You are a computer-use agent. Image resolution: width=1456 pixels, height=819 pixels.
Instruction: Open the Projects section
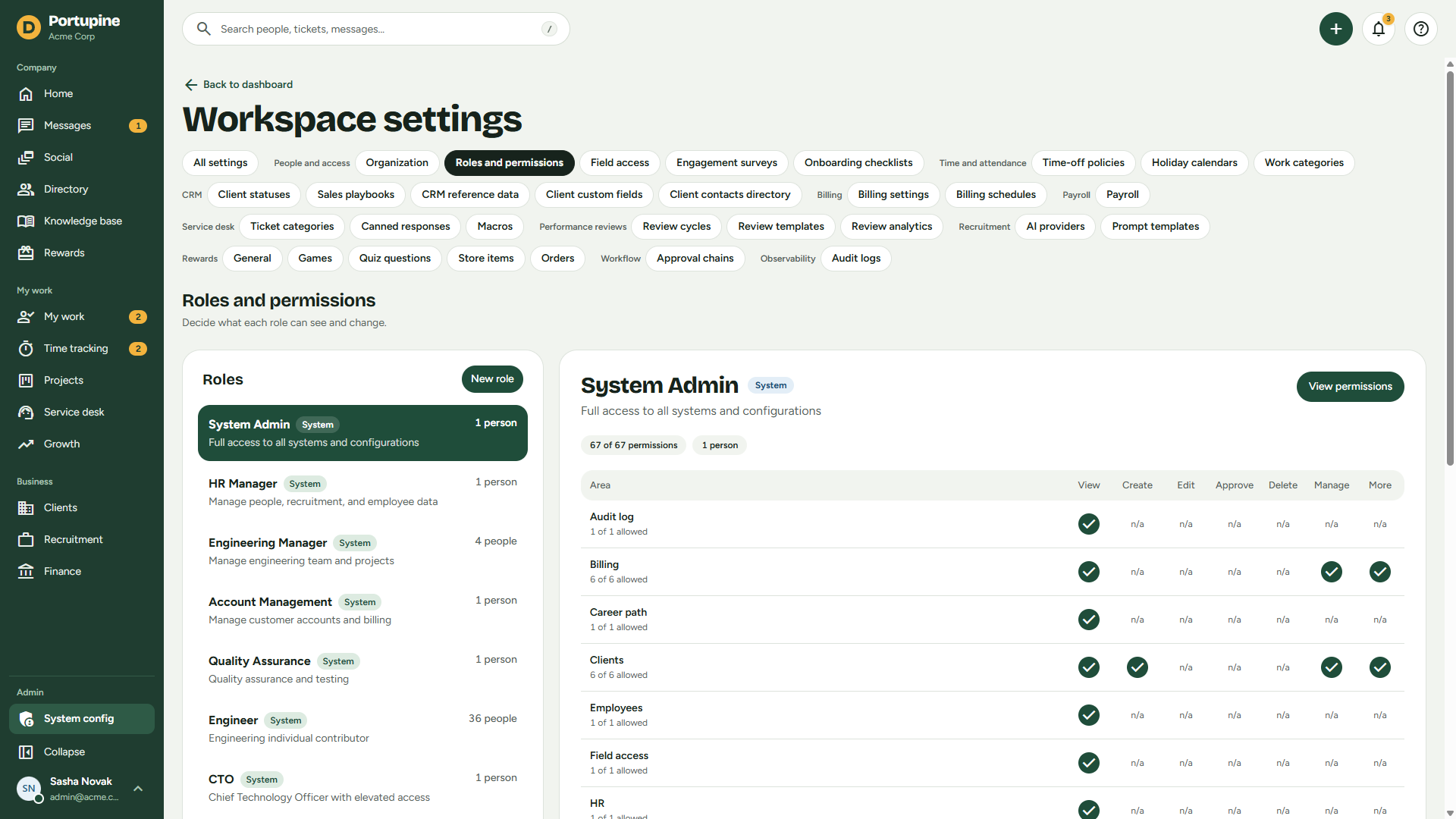coord(82,381)
